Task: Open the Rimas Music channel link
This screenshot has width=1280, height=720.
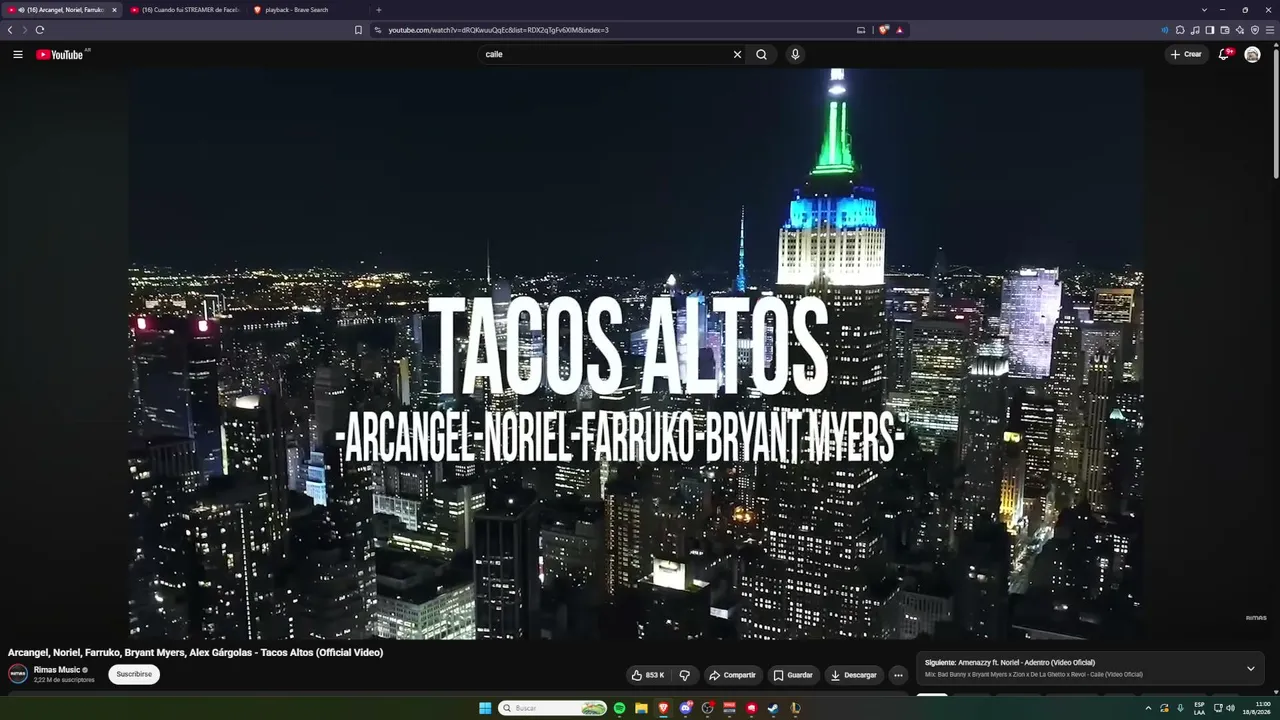Action: (x=57, y=670)
